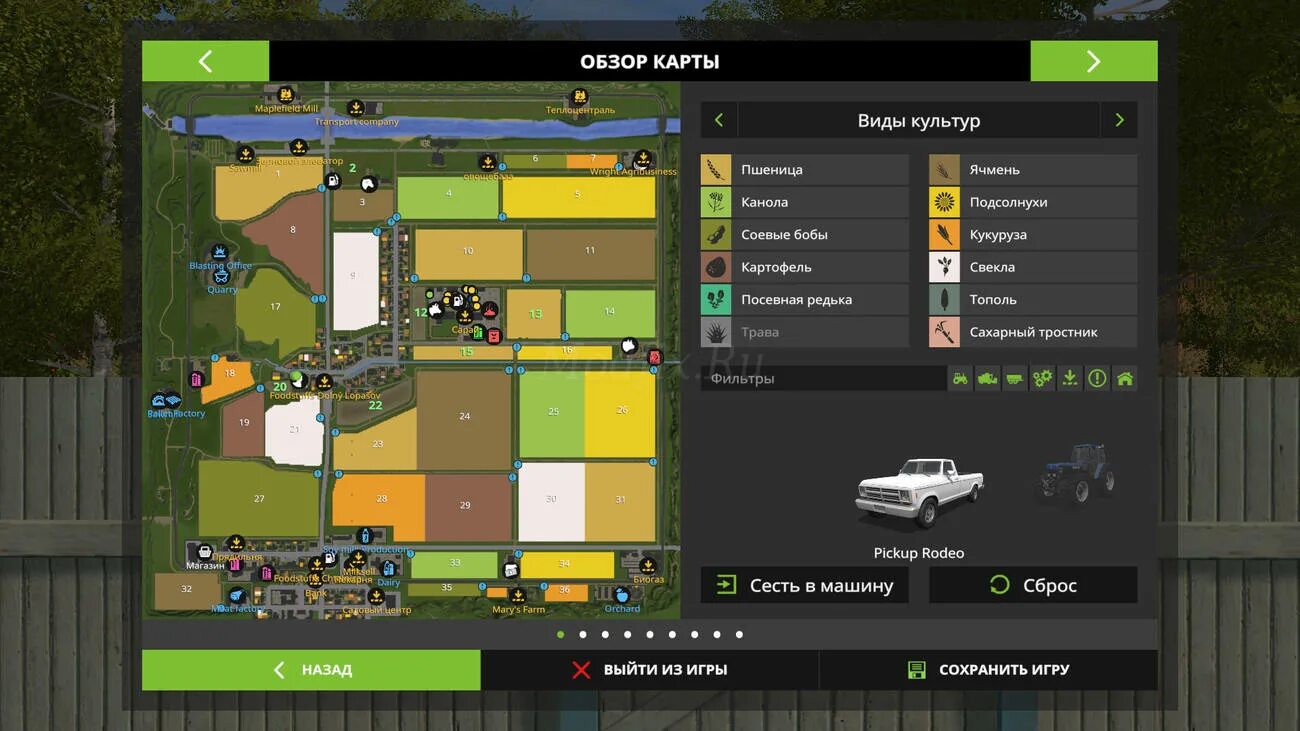Click the Blasting Office map icon

[220, 253]
